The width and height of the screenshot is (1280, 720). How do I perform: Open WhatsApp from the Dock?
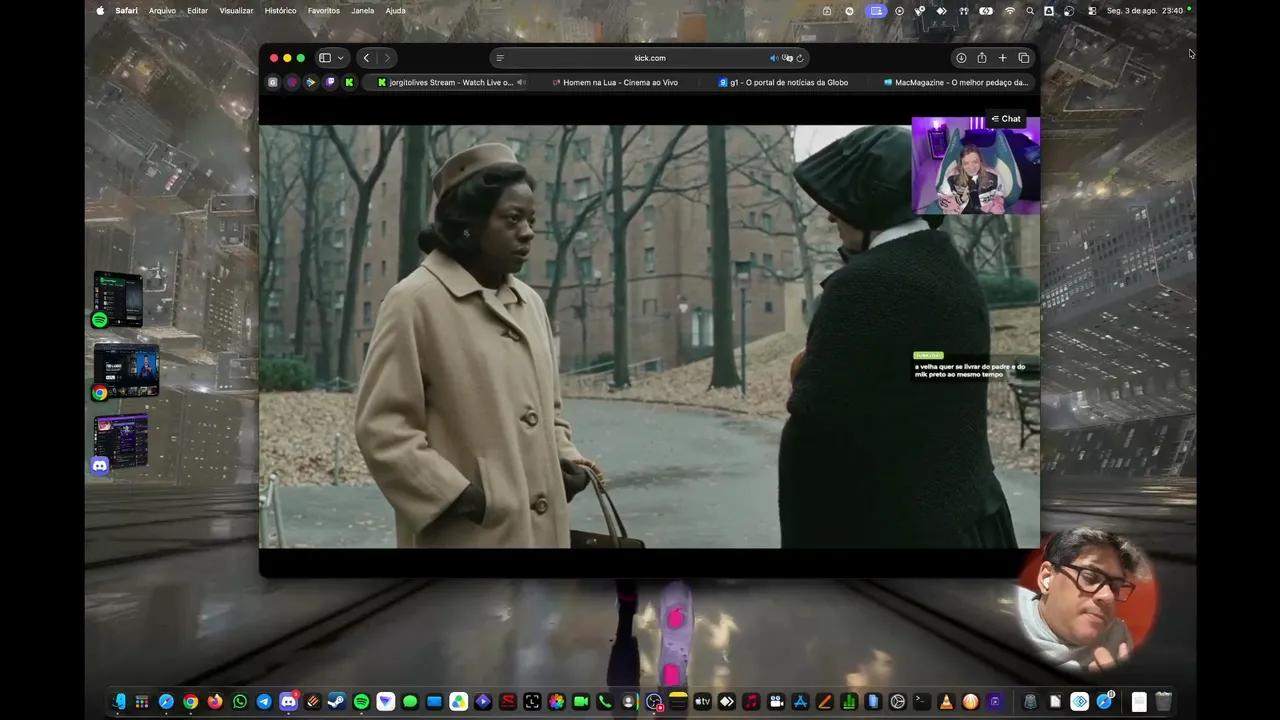coord(240,702)
